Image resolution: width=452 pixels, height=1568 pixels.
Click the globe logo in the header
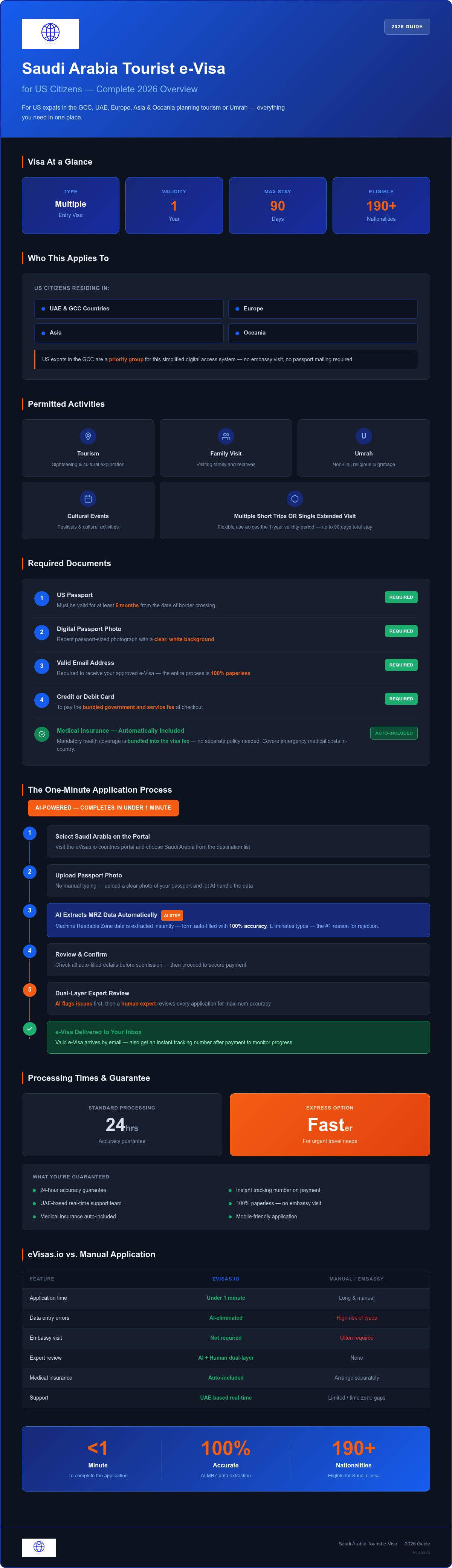50,34
